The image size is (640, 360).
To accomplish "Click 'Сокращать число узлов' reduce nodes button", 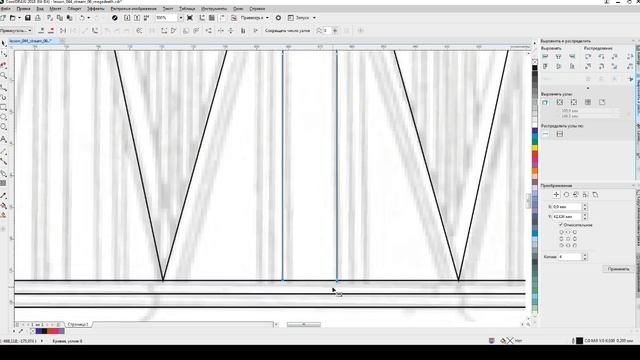I will pos(288,31).
